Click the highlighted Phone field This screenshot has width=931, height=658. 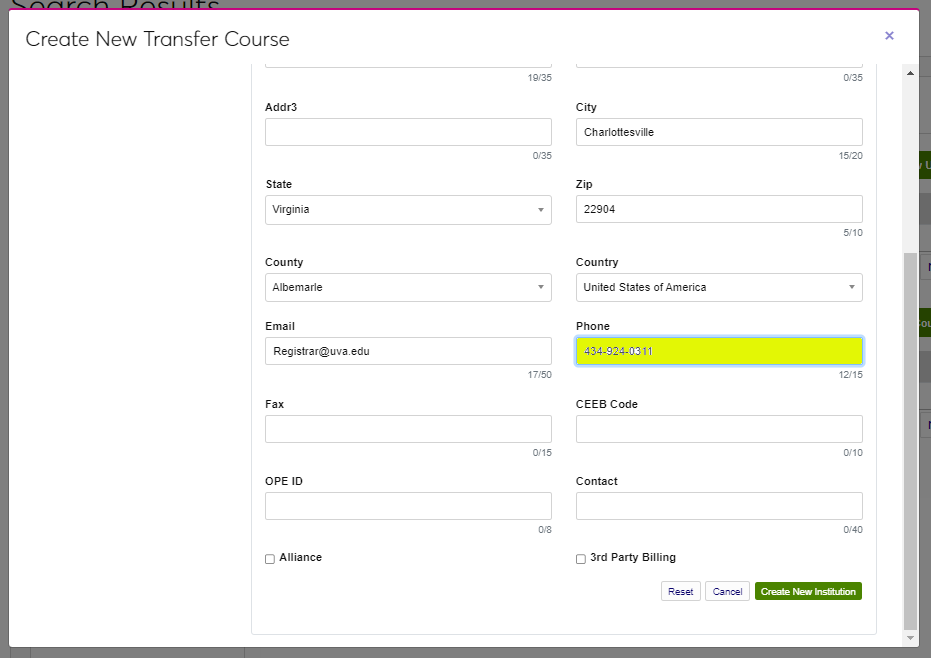719,351
